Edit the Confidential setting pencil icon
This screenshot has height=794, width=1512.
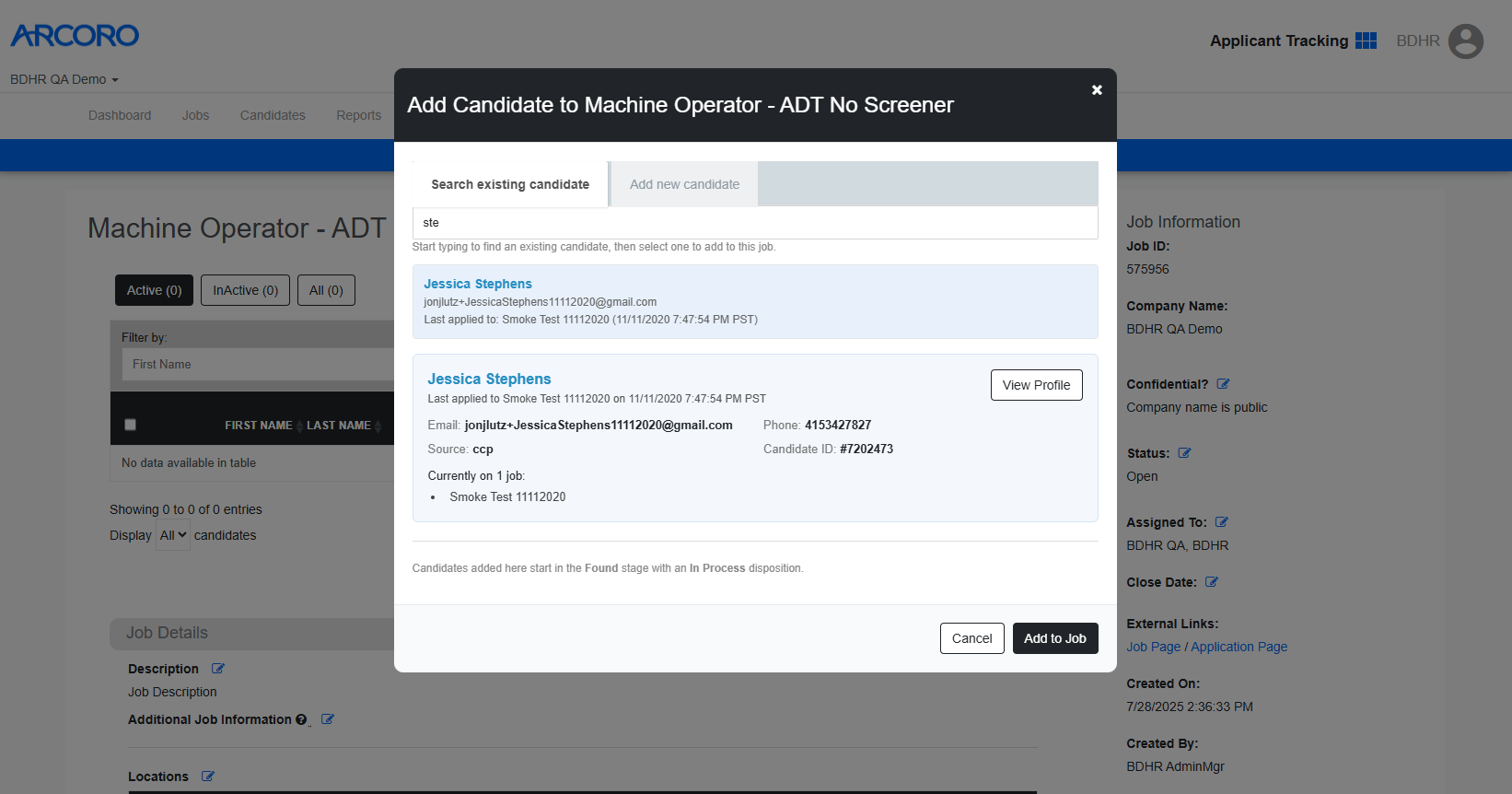point(1223,384)
